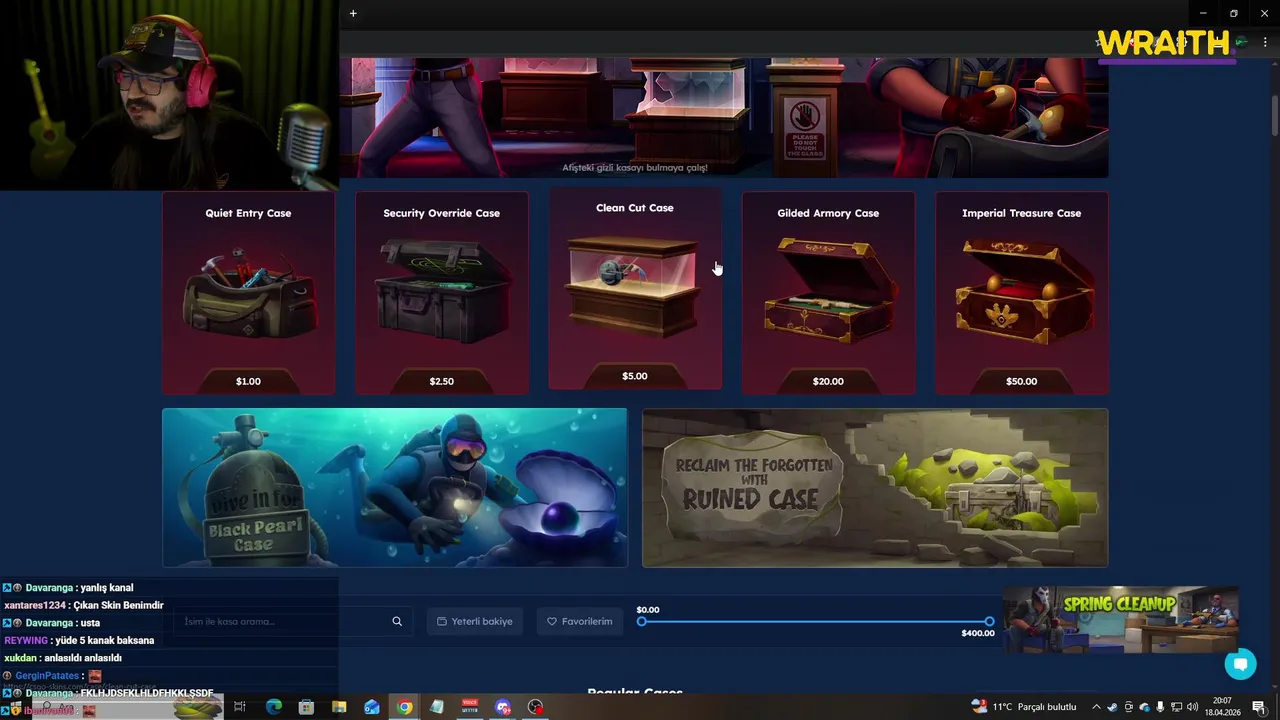Screen dimensions: 1280x720
Task: Click the Meet Now tray icon
Action: coord(1128,707)
